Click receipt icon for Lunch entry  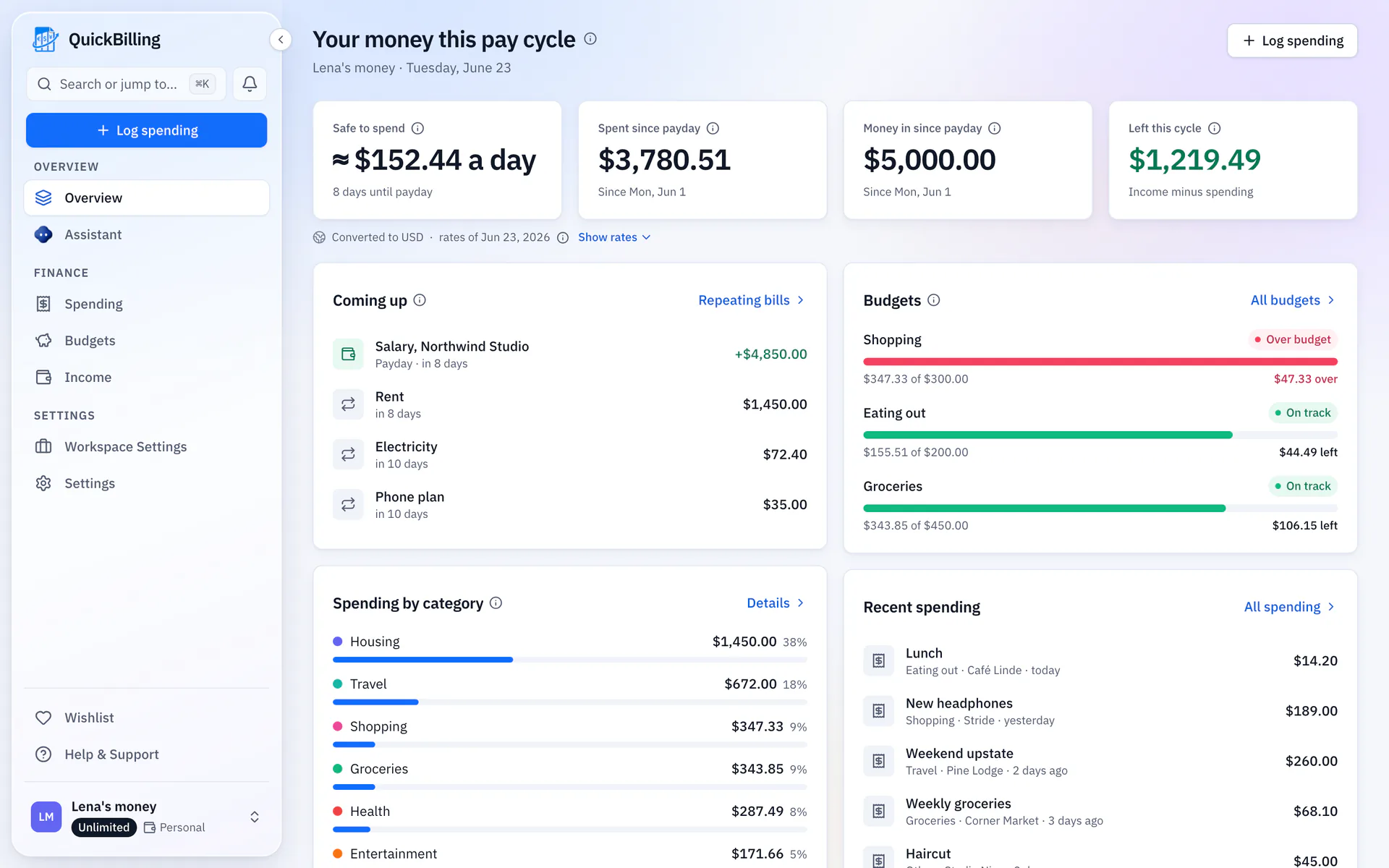(878, 660)
